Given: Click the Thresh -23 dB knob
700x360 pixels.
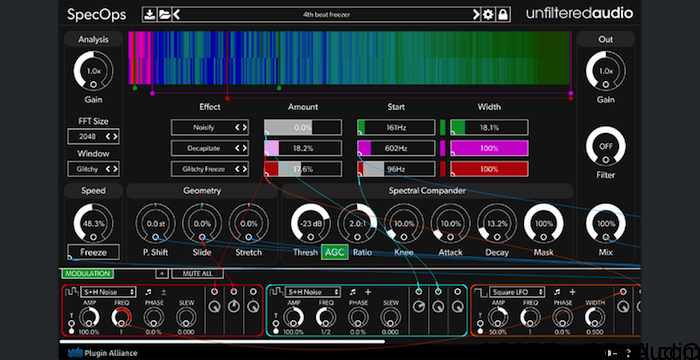Looking at the screenshot, I should pos(311,223).
